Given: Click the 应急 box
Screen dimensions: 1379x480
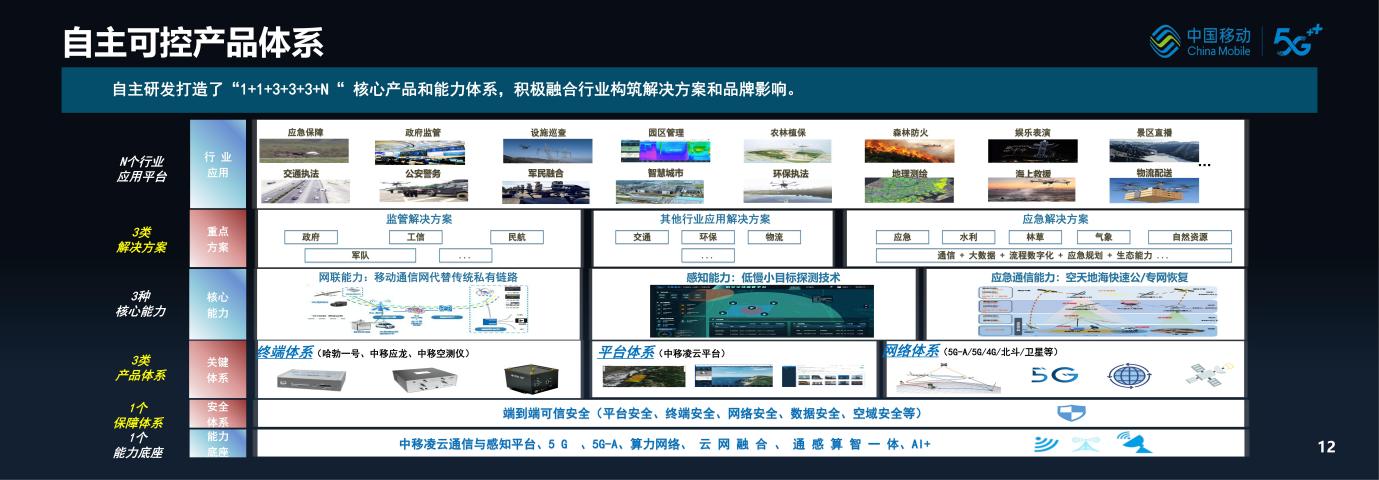Looking at the screenshot, I should (902, 237).
